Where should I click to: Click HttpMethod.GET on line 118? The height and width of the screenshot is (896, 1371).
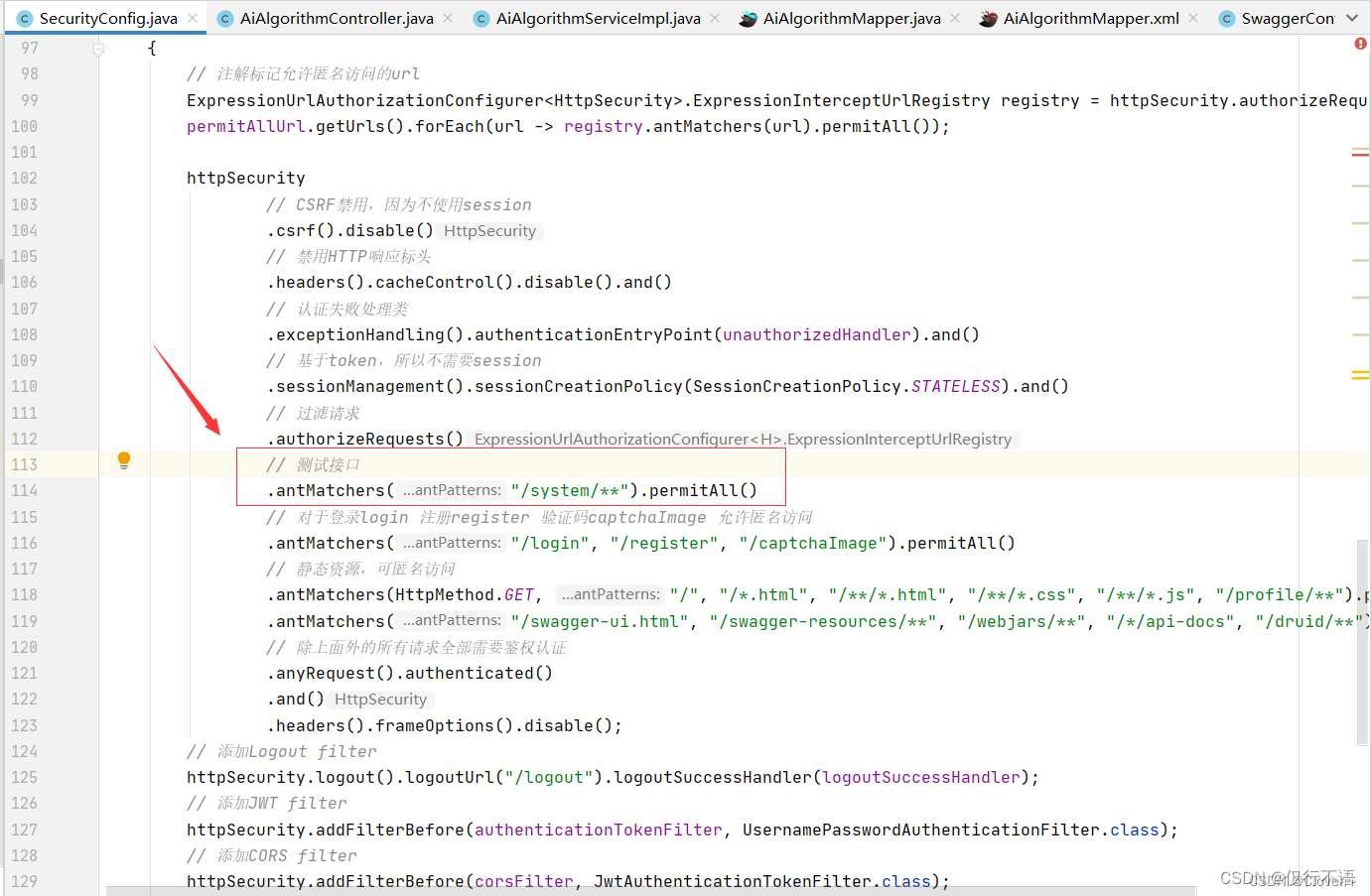pos(465,594)
